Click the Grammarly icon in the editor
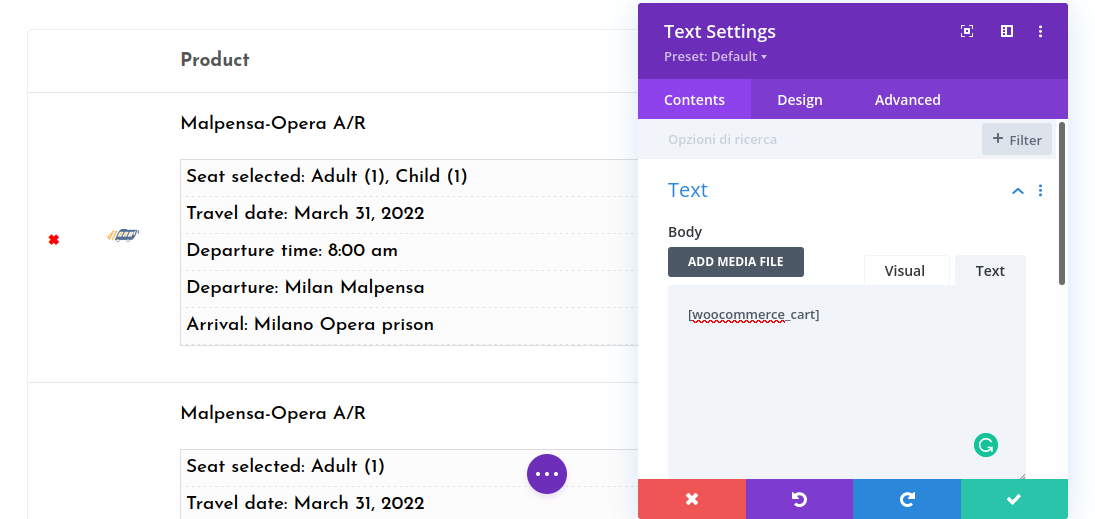This screenshot has width=1095, height=519. click(x=986, y=445)
